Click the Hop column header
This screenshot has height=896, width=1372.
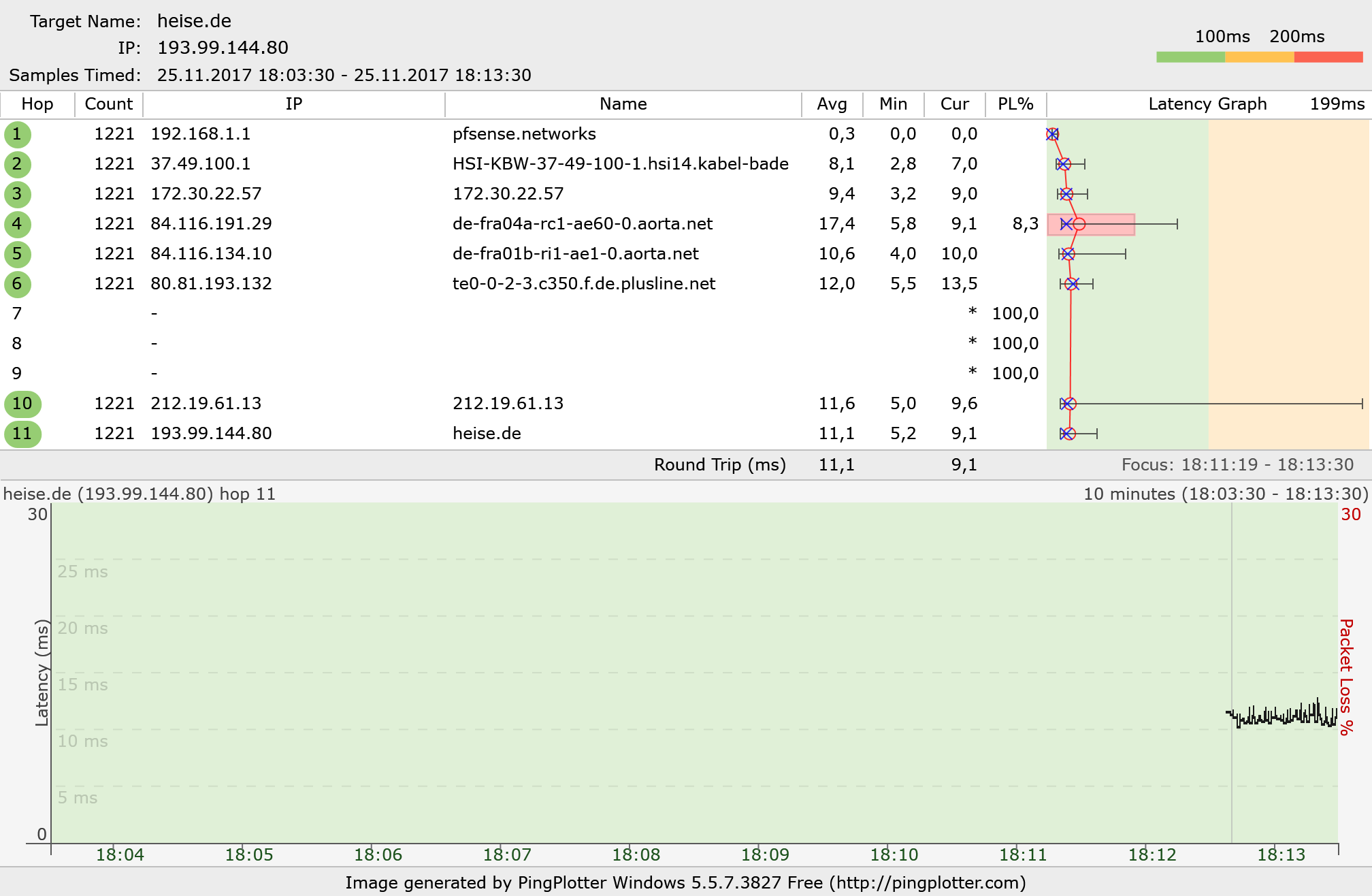coord(37,104)
